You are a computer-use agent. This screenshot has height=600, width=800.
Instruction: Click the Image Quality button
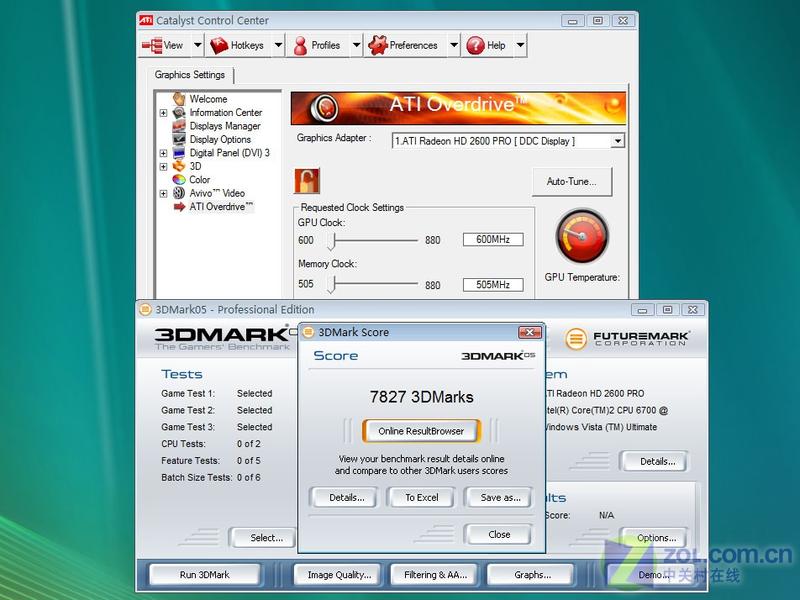pyautogui.click(x=339, y=574)
